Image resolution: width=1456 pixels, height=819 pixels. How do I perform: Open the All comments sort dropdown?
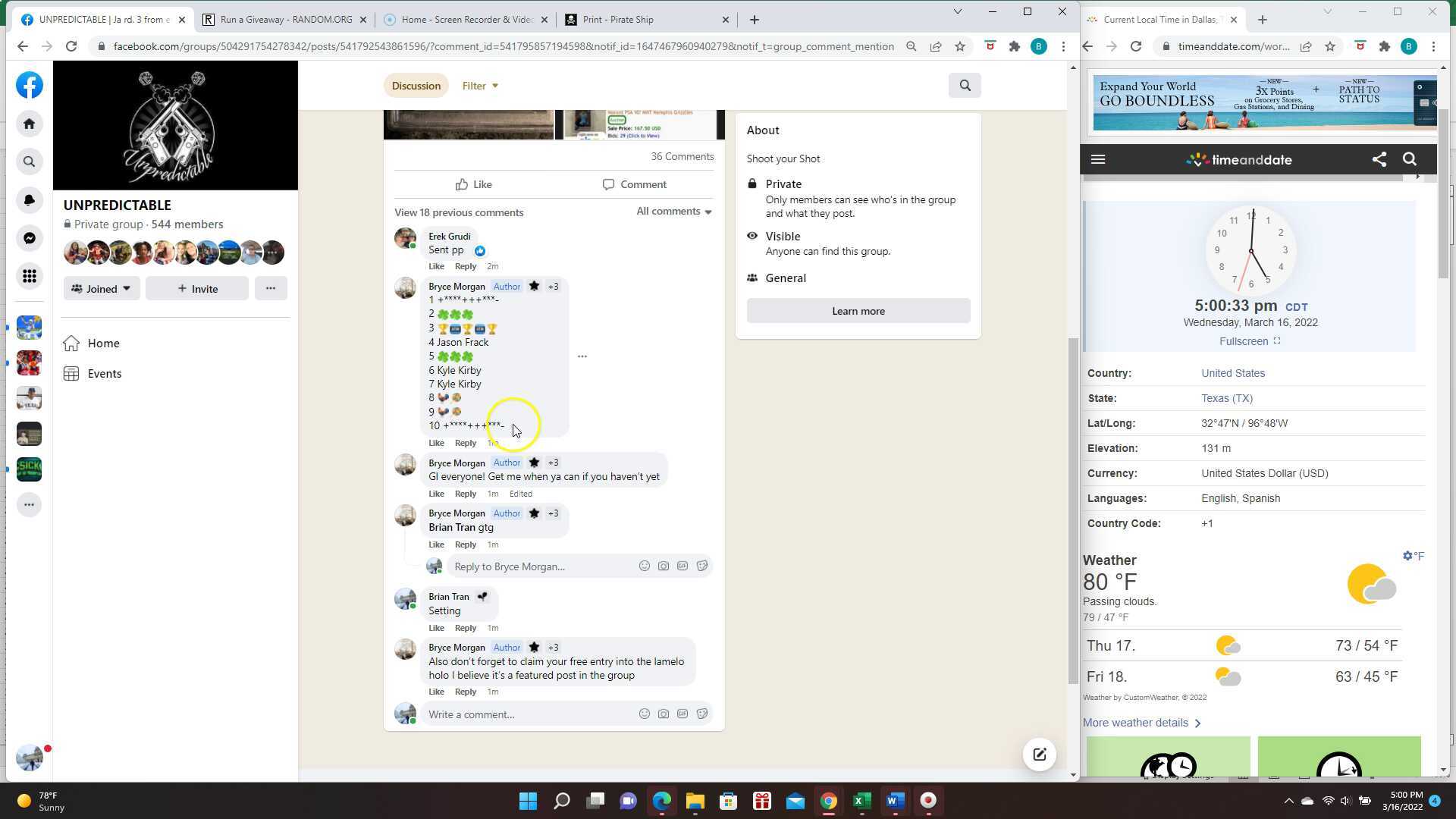pyautogui.click(x=673, y=212)
